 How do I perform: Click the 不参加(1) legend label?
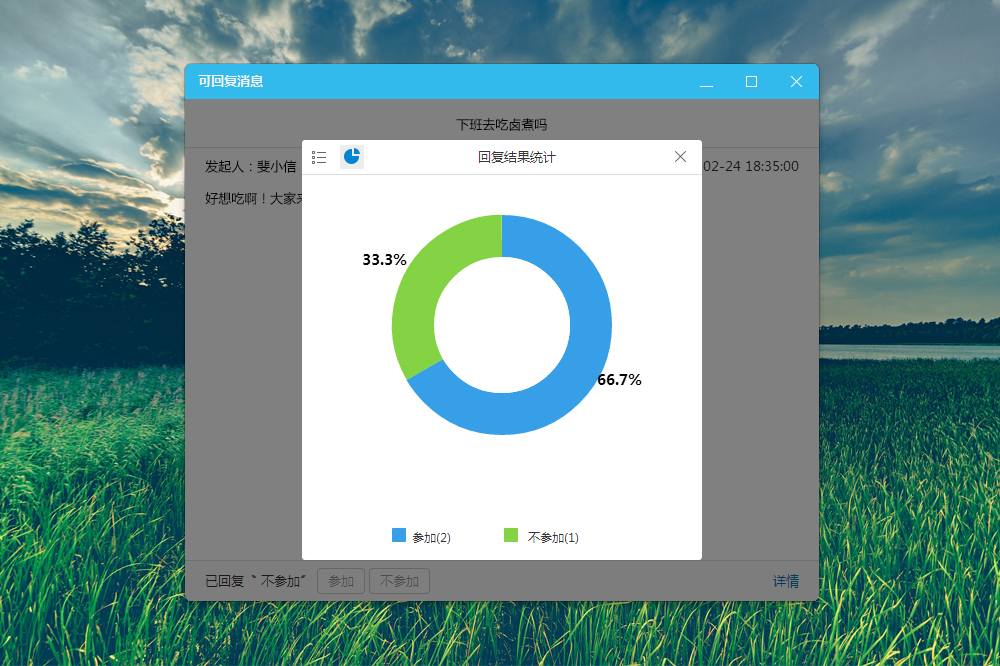click(553, 537)
